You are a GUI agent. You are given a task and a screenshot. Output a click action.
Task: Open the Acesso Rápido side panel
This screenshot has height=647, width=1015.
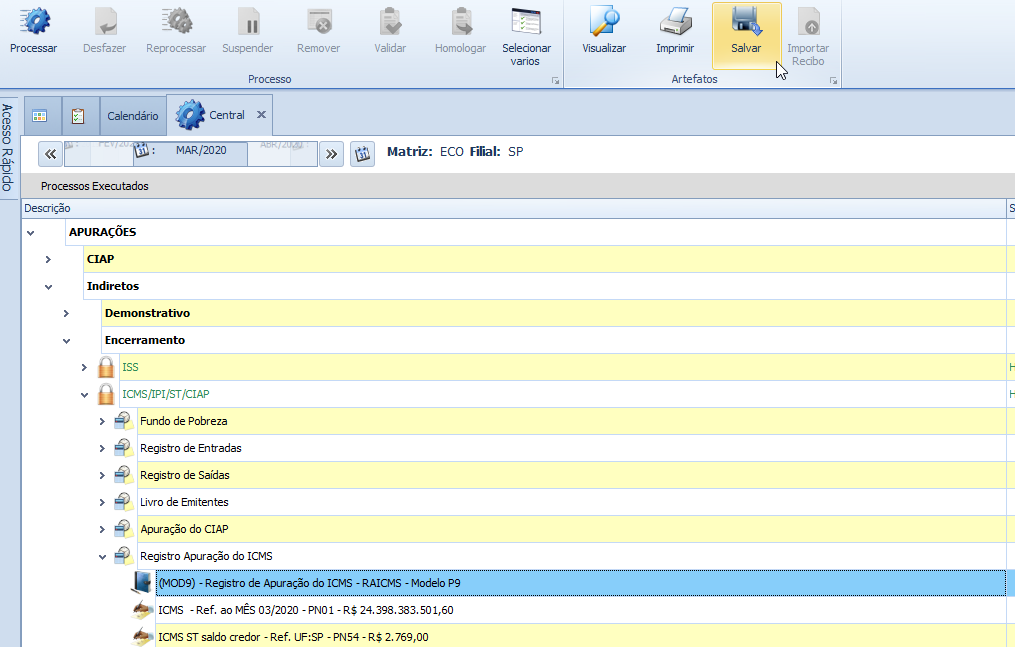(8, 147)
